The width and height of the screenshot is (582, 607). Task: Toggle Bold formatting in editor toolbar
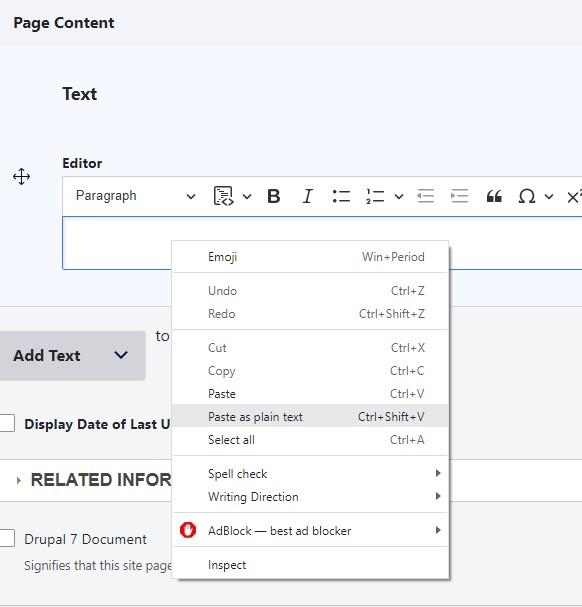[x=274, y=196]
